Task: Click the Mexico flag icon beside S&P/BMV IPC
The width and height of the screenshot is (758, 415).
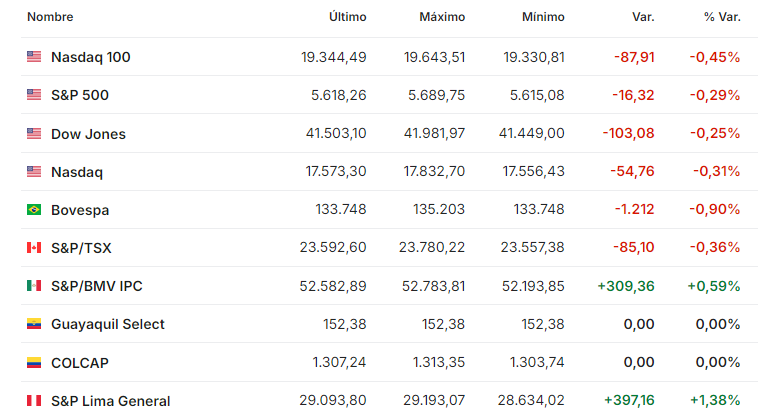Action: click(34, 285)
